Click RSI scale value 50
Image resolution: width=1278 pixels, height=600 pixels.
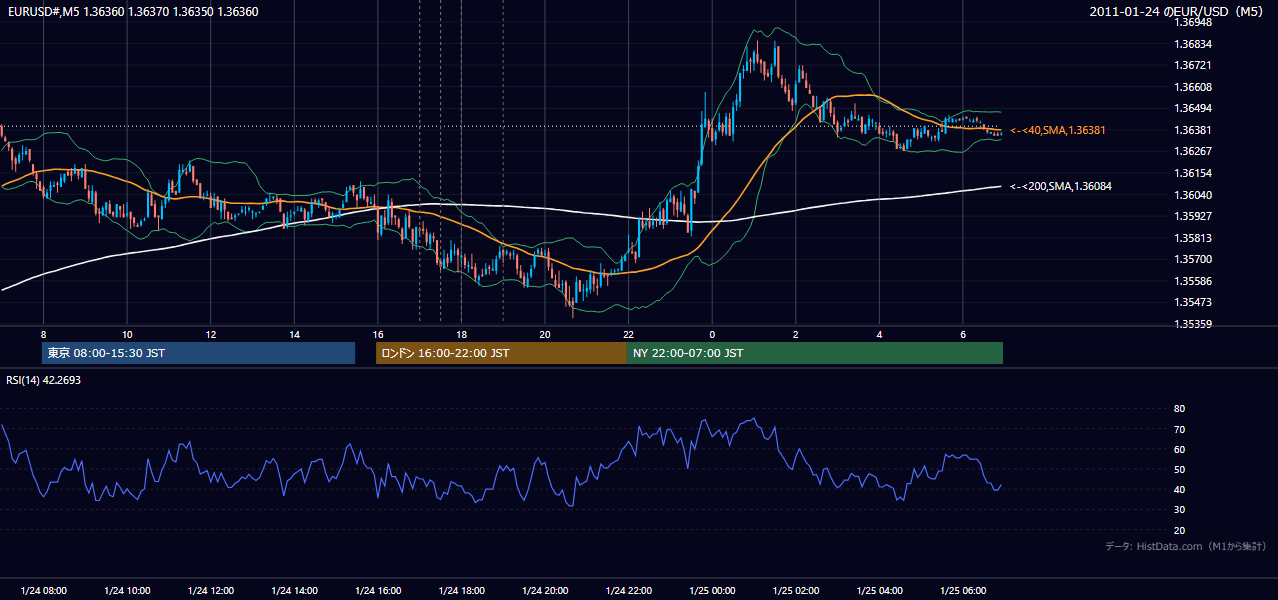click(x=1180, y=469)
